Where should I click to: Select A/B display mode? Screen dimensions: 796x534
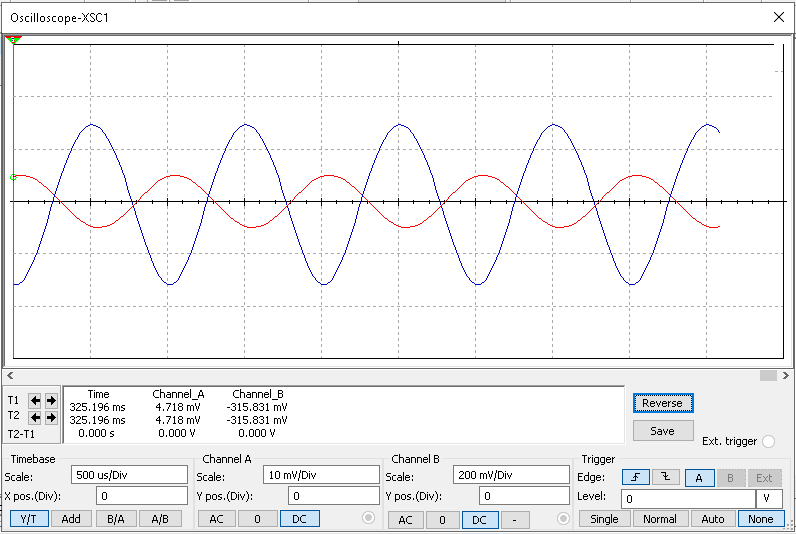(160, 519)
